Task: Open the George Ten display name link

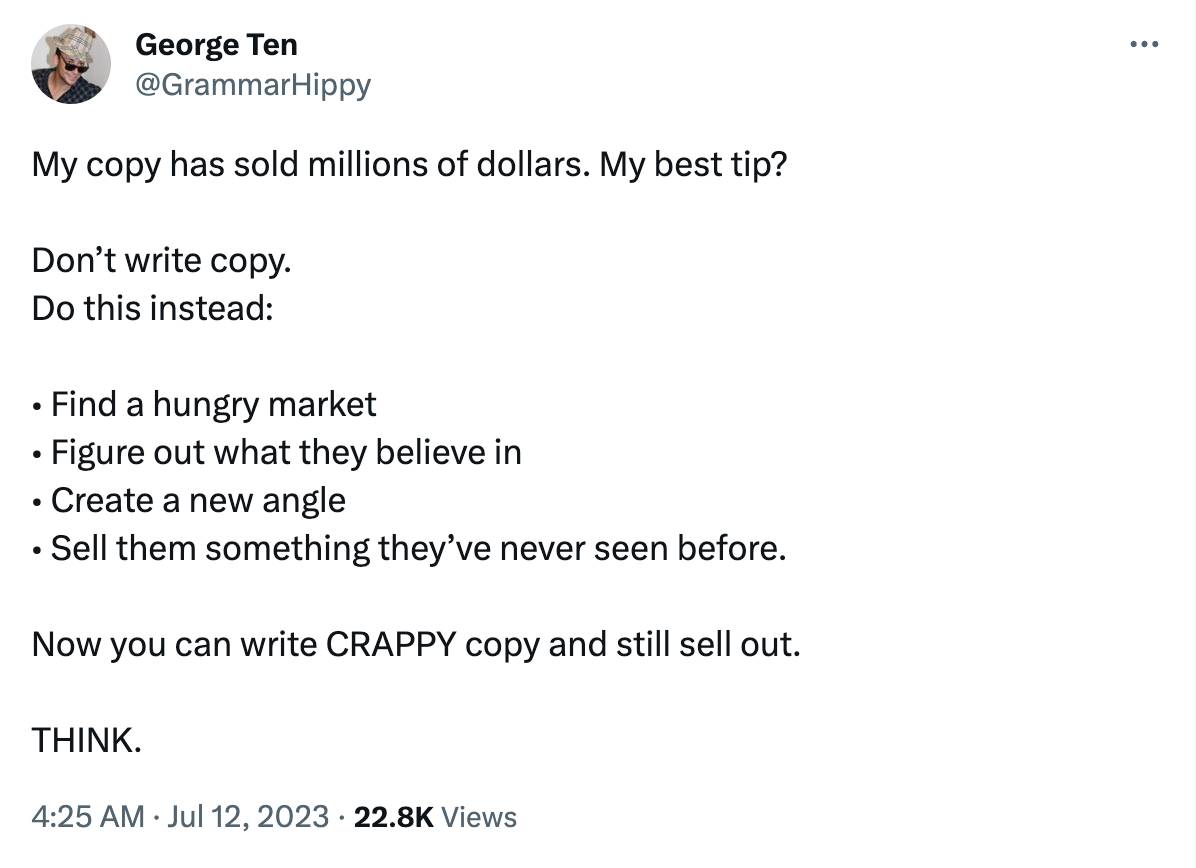Action: (215, 44)
